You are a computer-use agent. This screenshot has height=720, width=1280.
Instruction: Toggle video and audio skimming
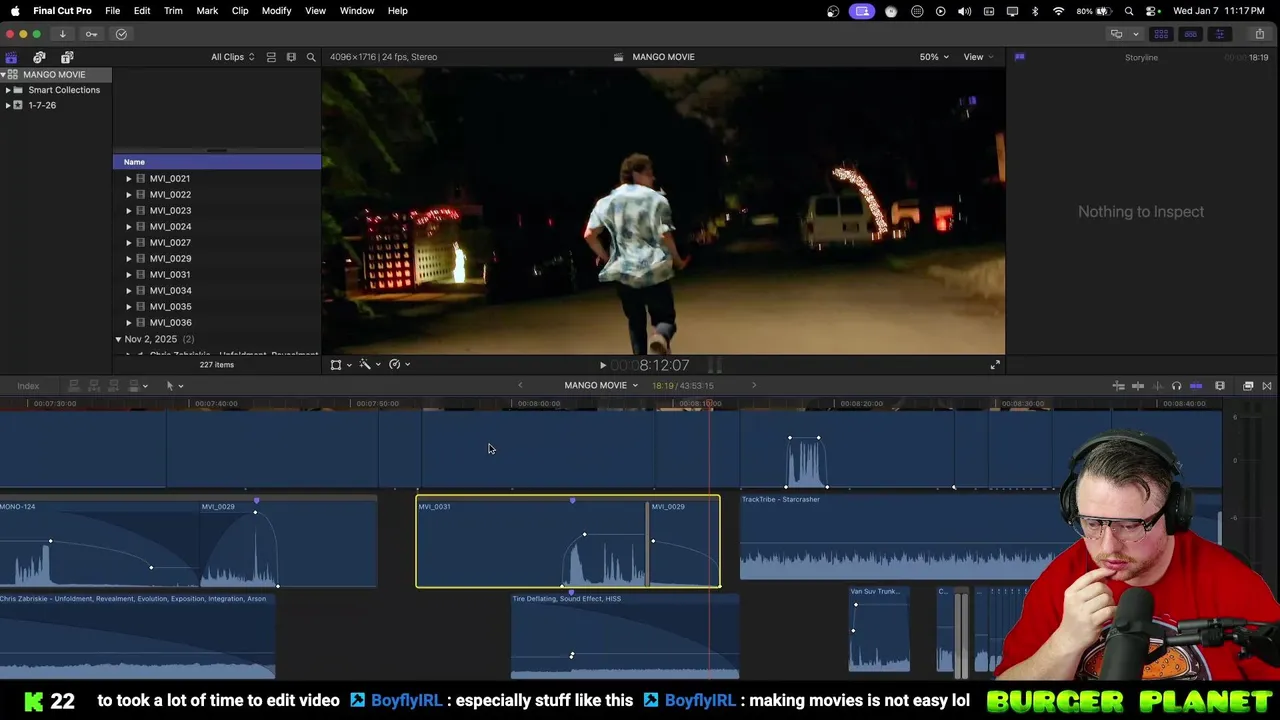(1138, 386)
